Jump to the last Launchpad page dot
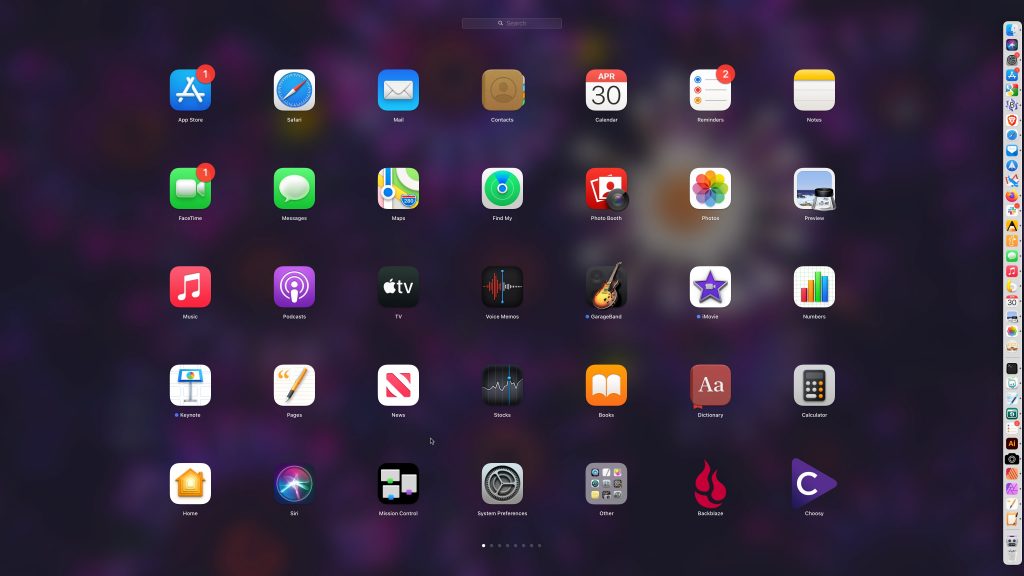 coord(540,546)
